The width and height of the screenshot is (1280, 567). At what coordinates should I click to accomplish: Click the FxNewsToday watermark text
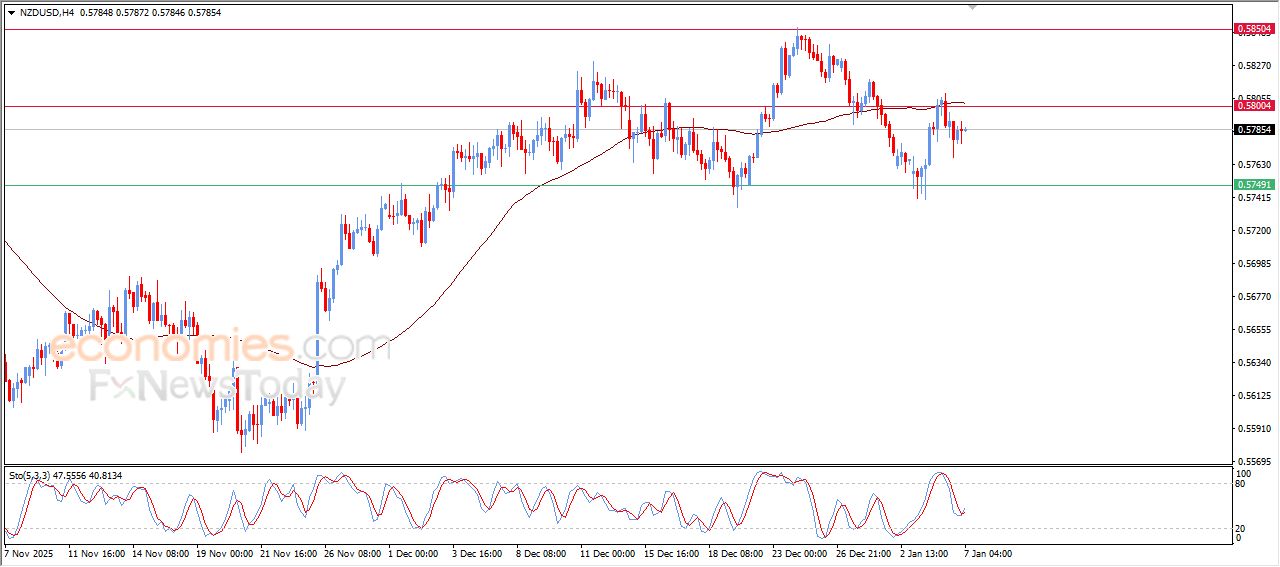click(x=217, y=386)
